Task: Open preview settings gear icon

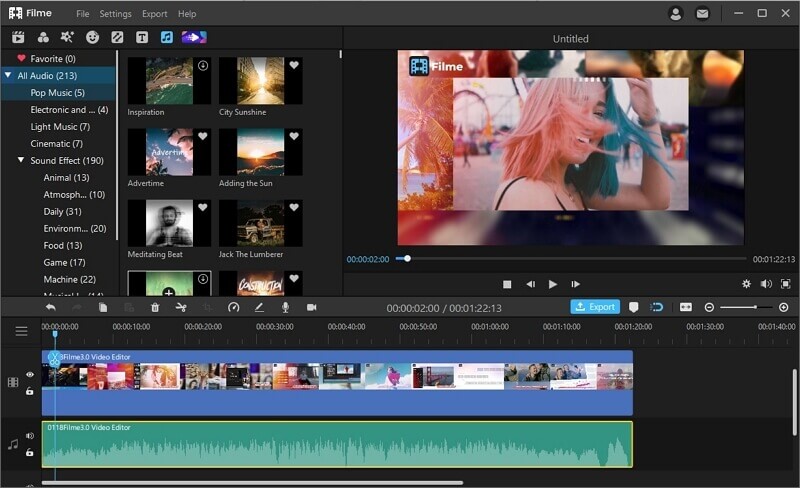Action: 746,284
